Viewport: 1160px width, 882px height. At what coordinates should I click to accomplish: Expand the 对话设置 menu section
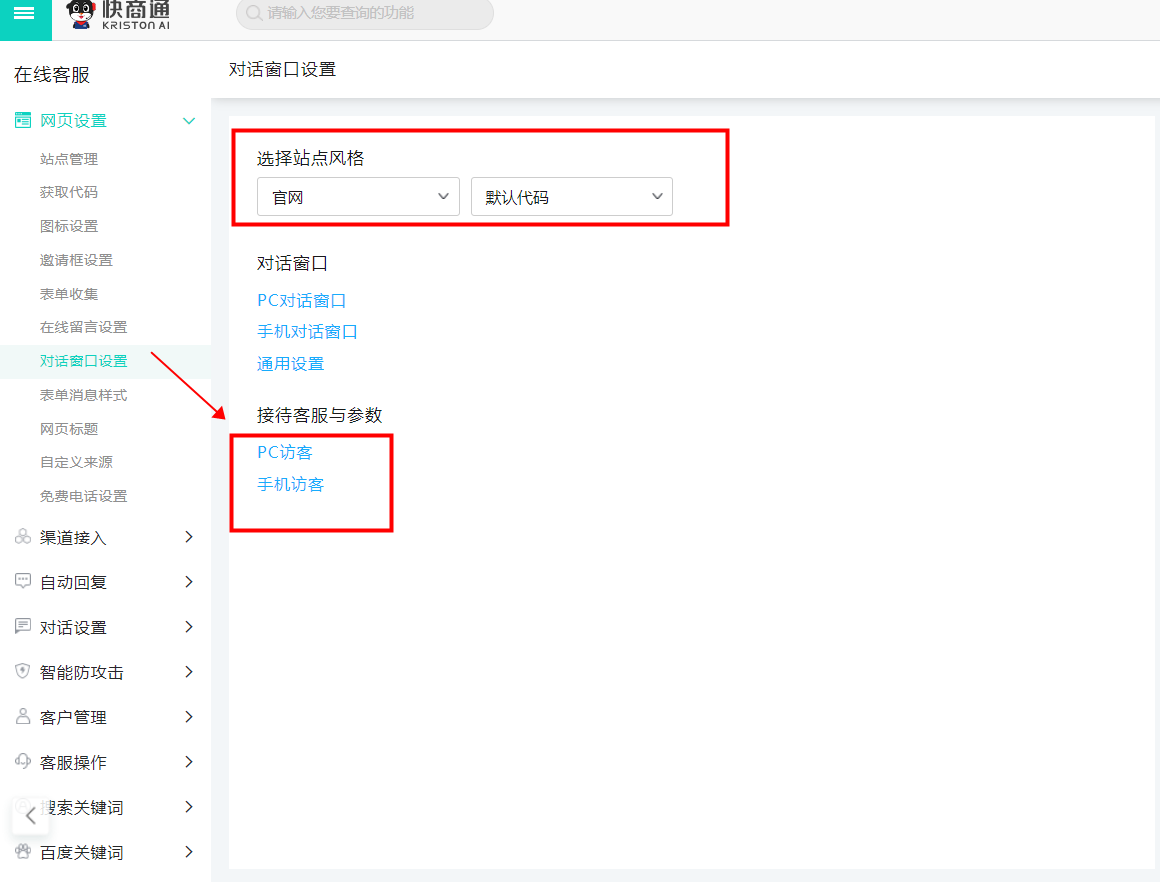pyautogui.click(x=188, y=627)
